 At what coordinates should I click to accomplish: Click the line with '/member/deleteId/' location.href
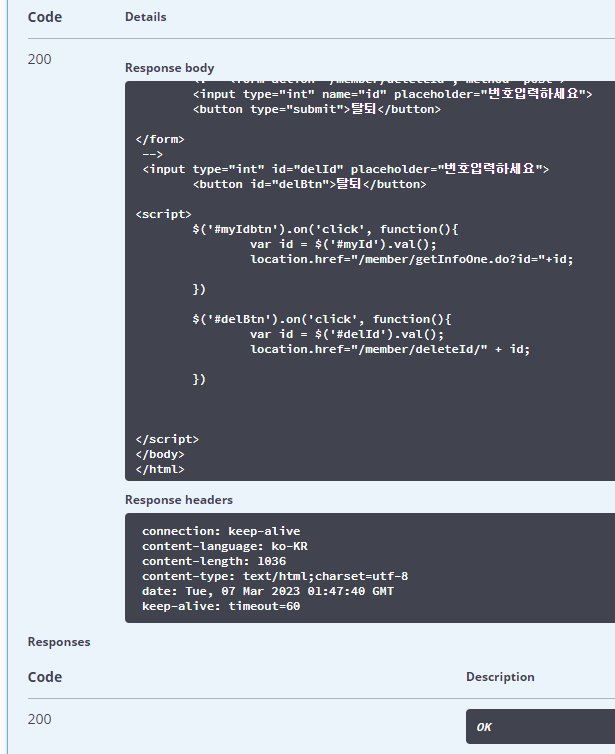coord(390,349)
